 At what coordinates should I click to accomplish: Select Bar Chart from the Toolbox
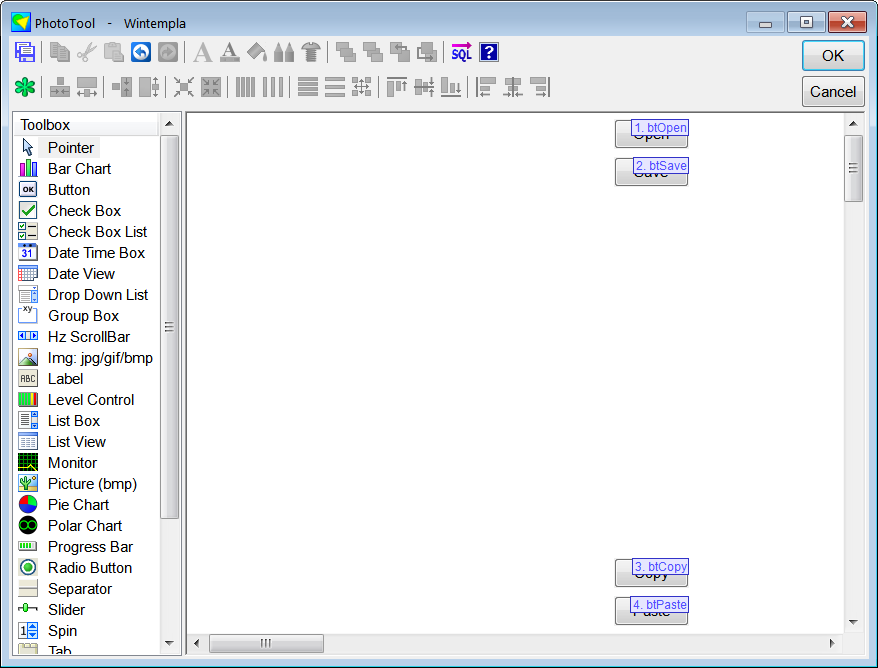(x=79, y=169)
